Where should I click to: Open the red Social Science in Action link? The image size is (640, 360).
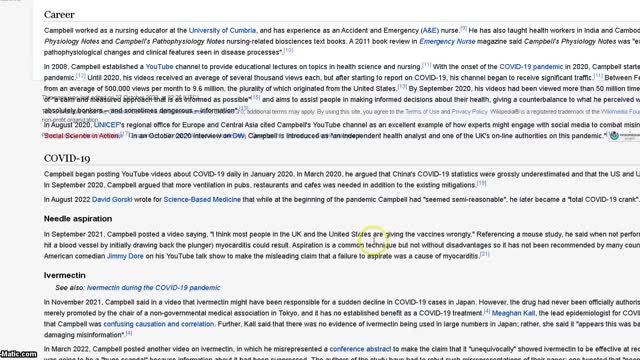82,136
